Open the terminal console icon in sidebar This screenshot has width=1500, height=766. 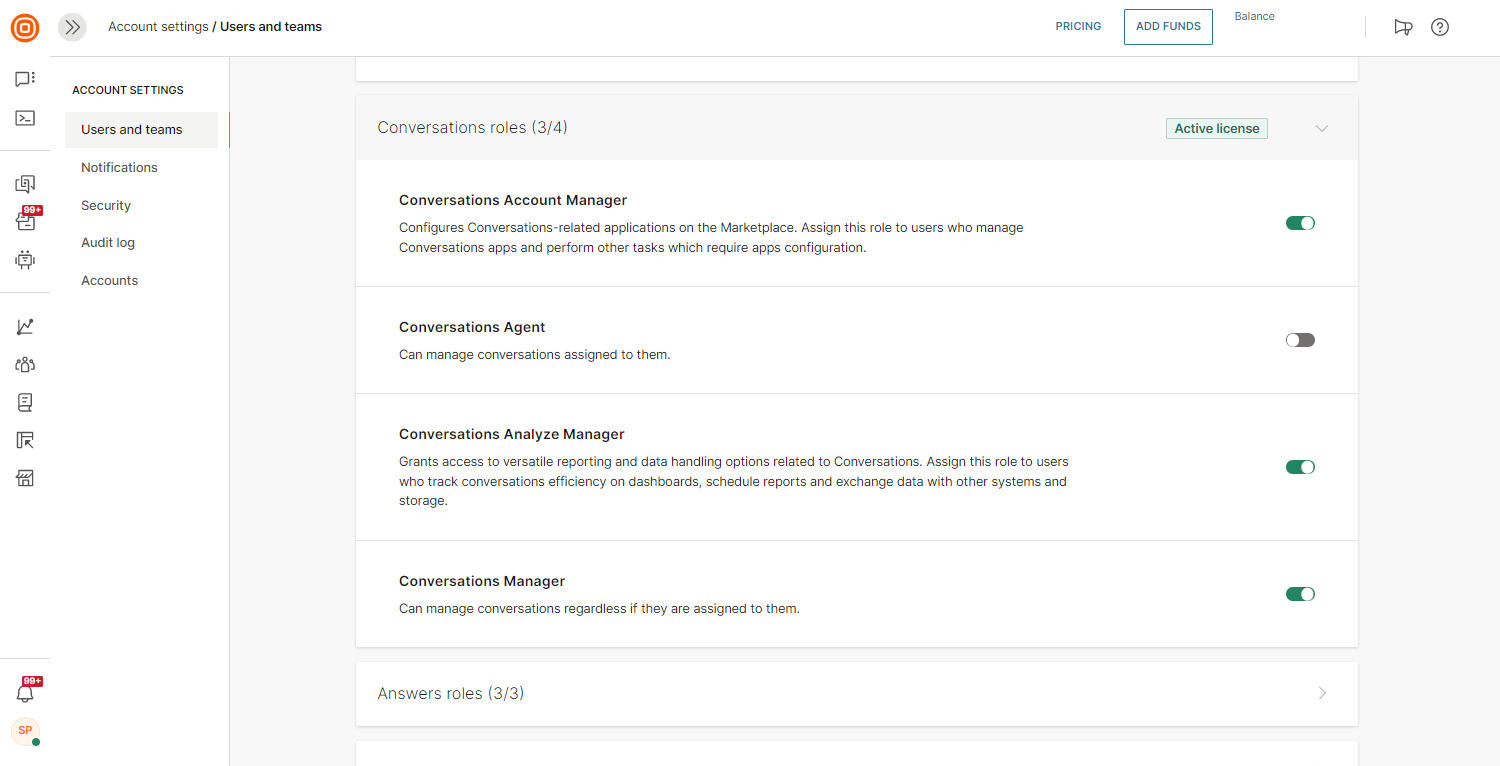25,118
